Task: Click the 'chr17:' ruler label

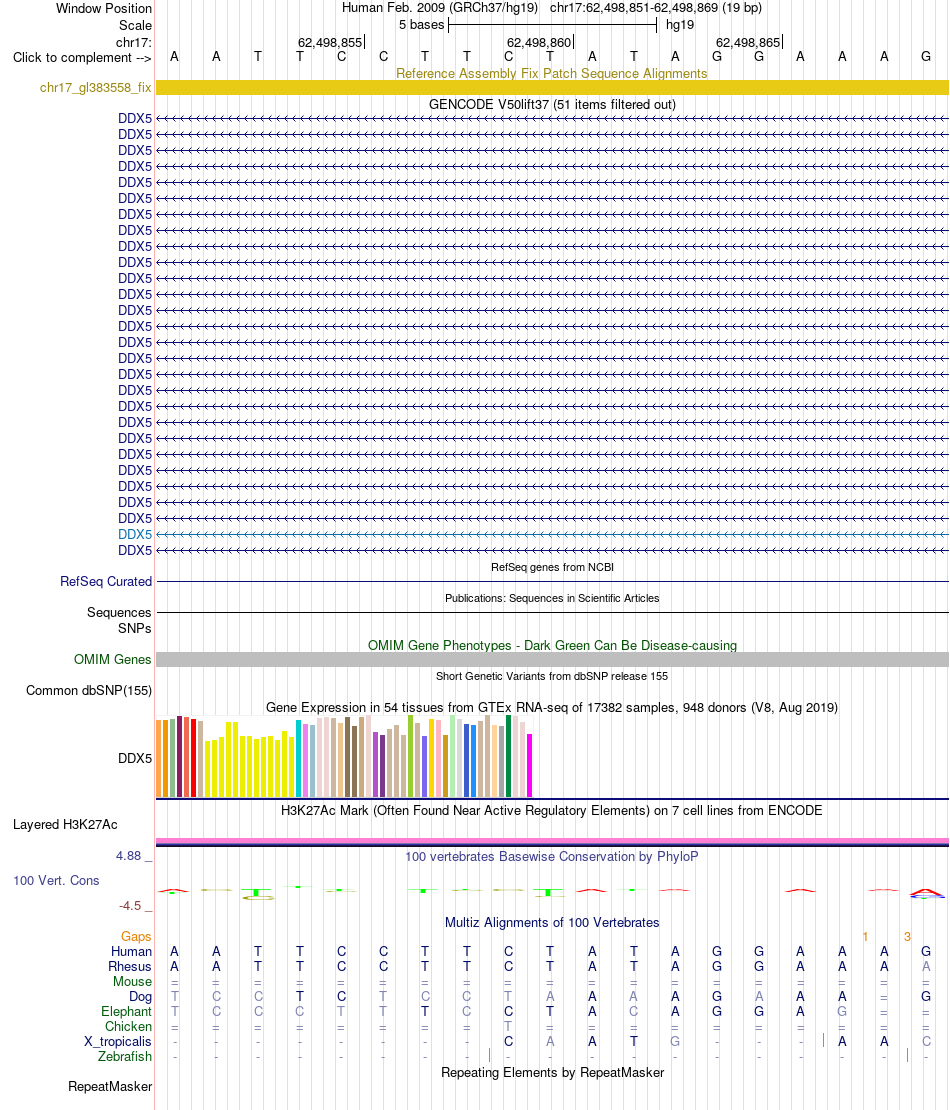Action: pos(134,42)
